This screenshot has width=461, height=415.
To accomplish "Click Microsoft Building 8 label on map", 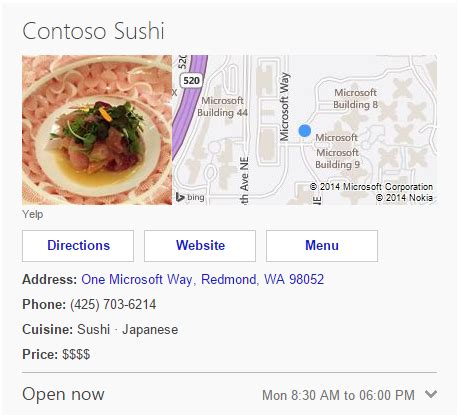I will click(x=355, y=98).
